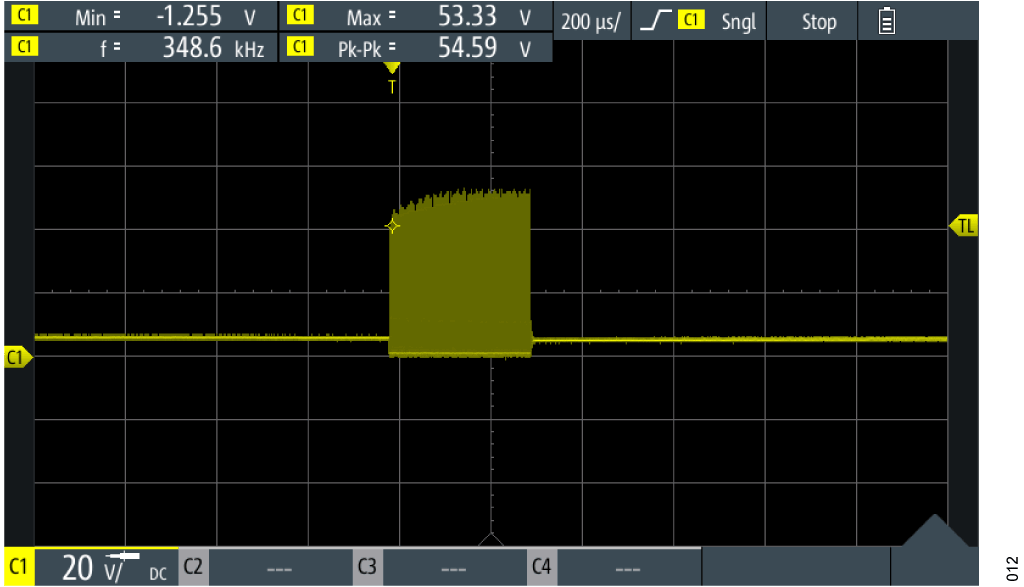Open the triangle menu in bottom right corner
Screen dimensions: 1024x587
[x=935, y=530]
